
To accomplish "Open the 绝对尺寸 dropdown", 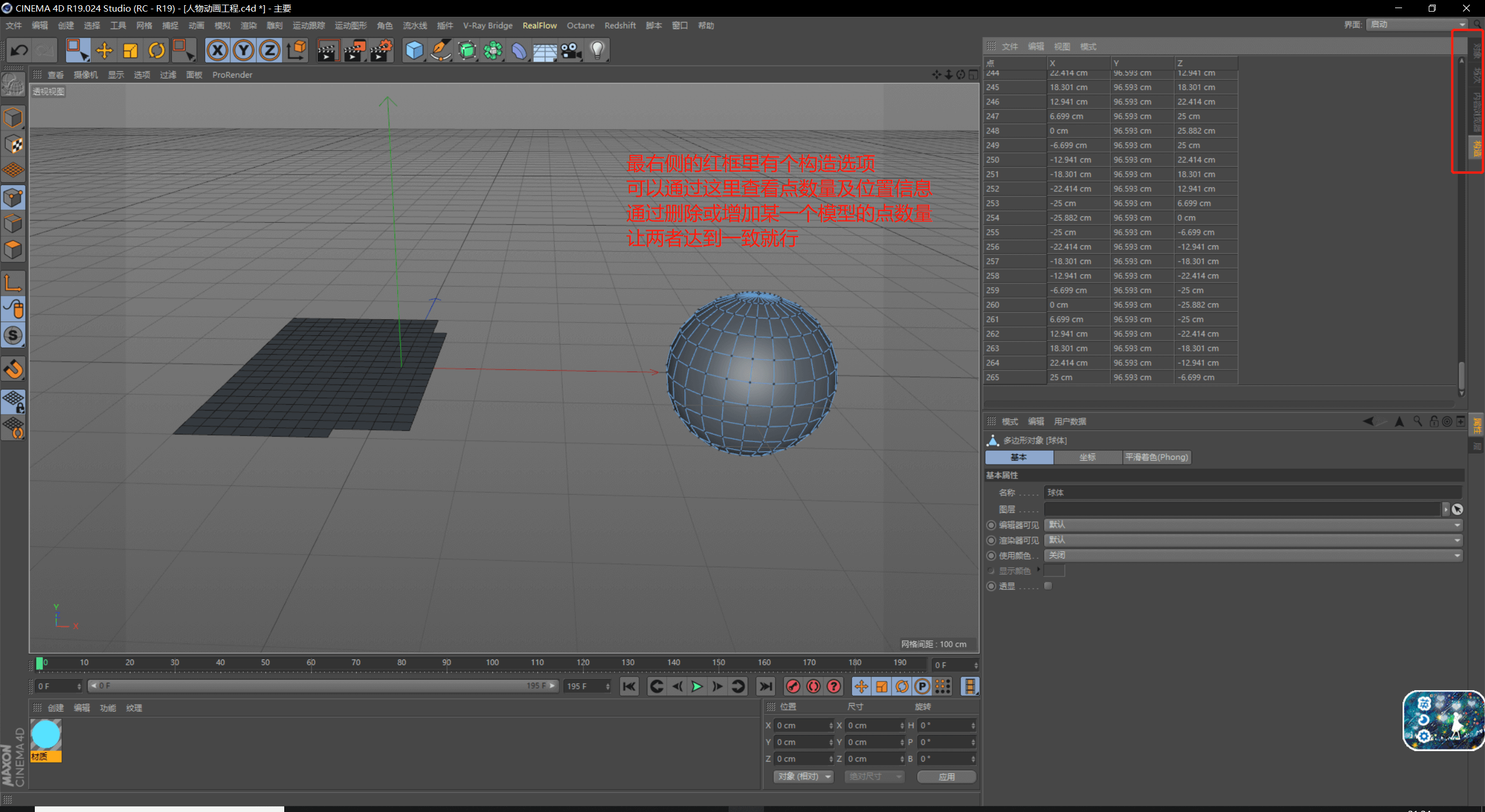I will click(x=875, y=777).
